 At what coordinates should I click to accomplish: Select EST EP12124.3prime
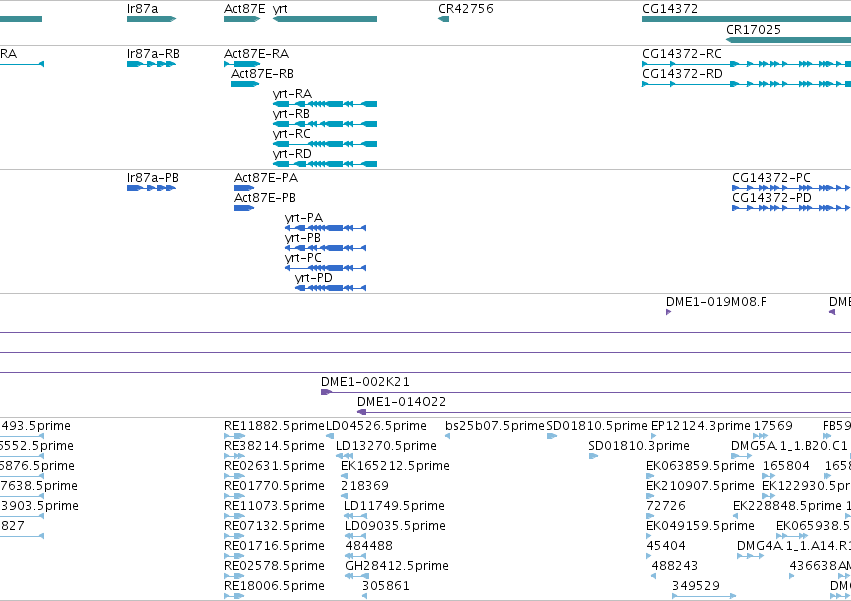click(x=653, y=436)
